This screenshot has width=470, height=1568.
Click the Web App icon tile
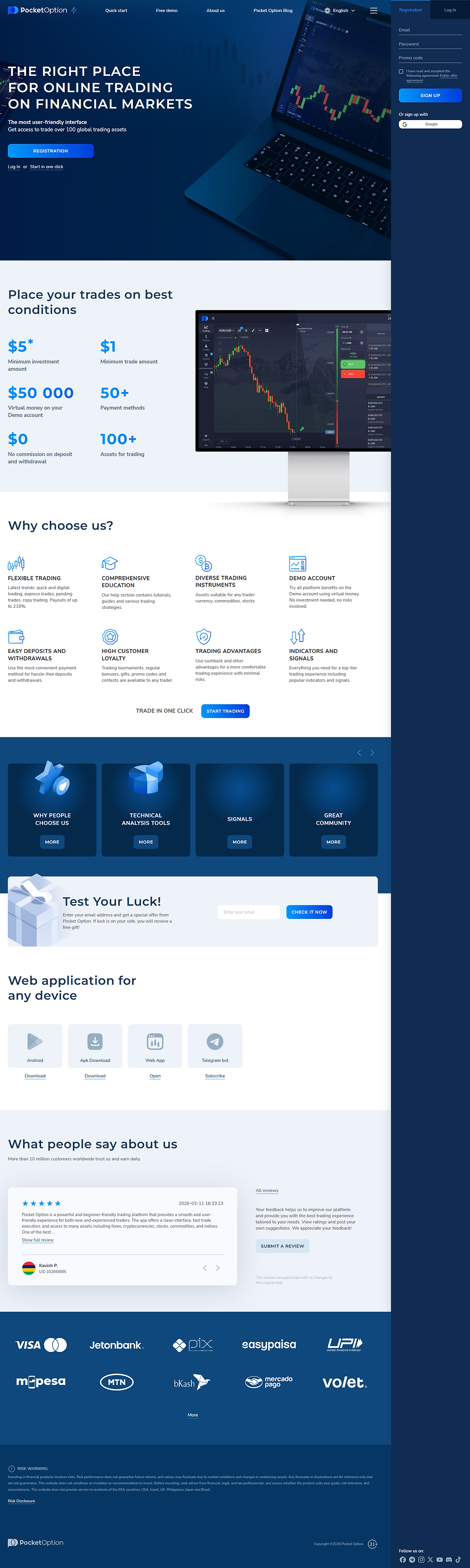155,1046
